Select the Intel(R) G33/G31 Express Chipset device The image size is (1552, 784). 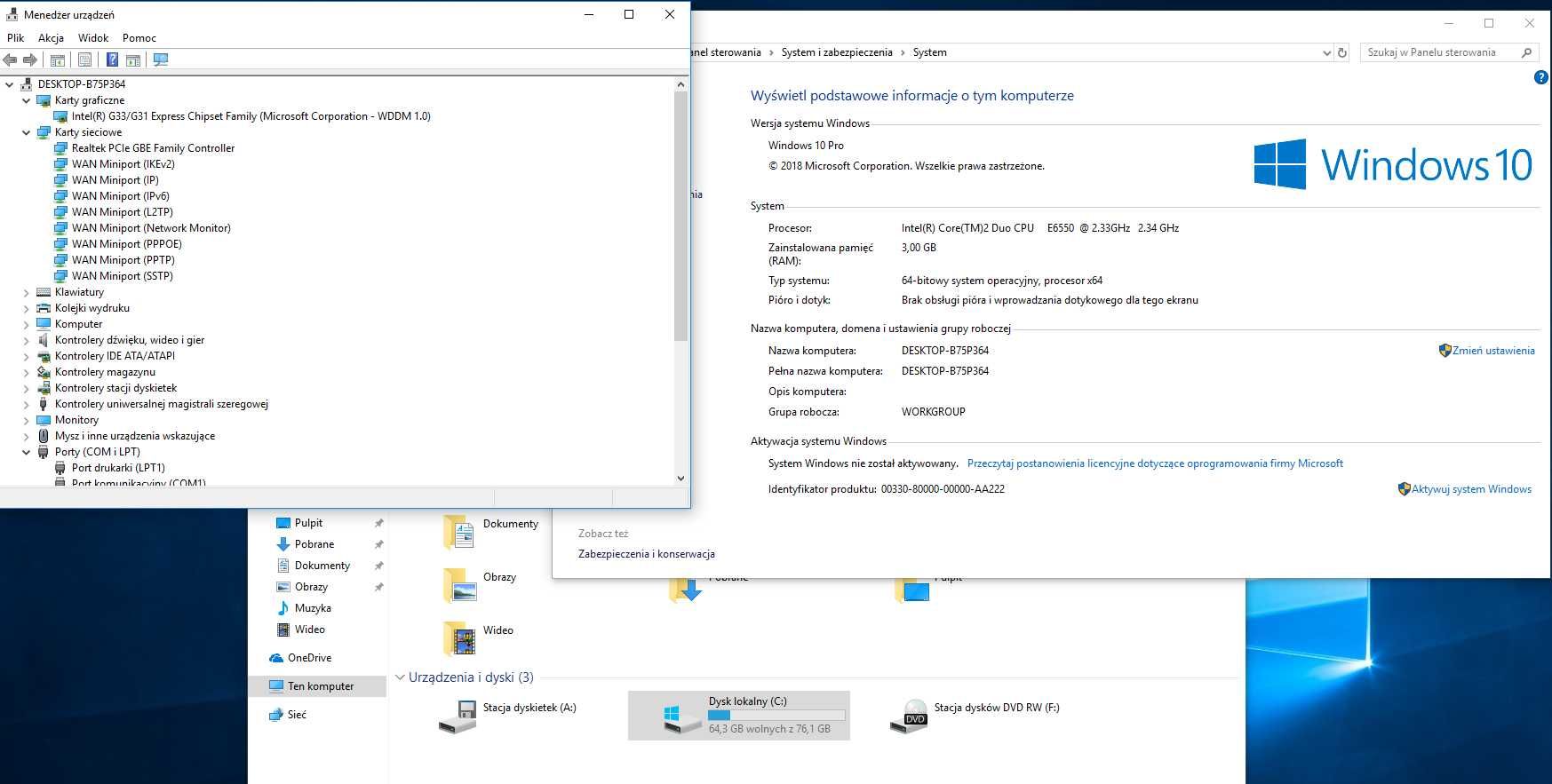coord(251,116)
